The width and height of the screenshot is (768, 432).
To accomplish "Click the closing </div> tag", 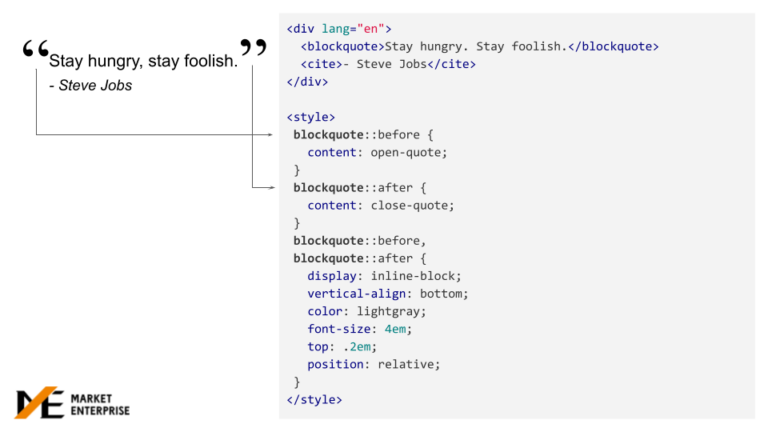I will [x=307, y=82].
